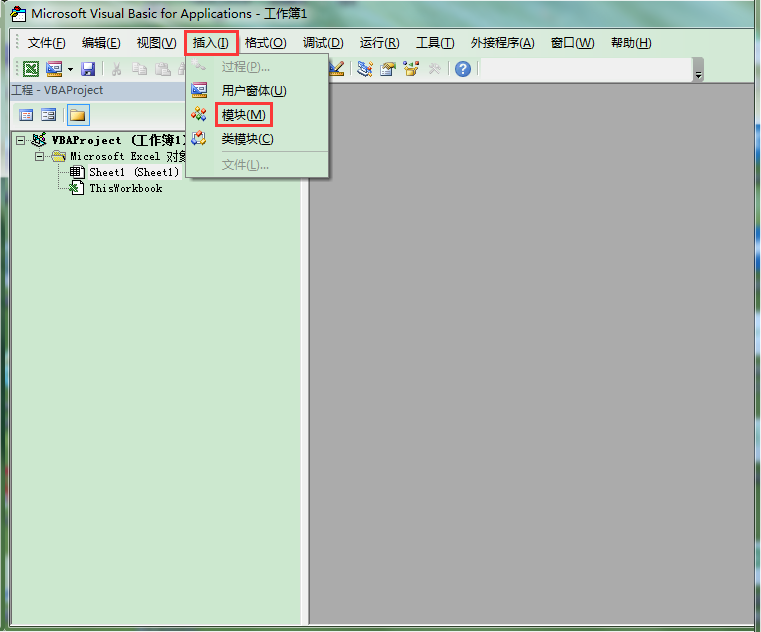761x632 pixels.
Task: Open Properties Window toolbar icon
Action: (388, 69)
